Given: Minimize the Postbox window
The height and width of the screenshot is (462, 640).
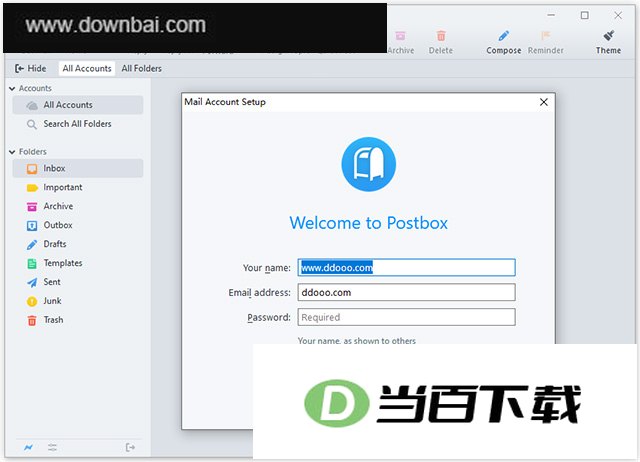Looking at the screenshot, I should pos(551,15).
